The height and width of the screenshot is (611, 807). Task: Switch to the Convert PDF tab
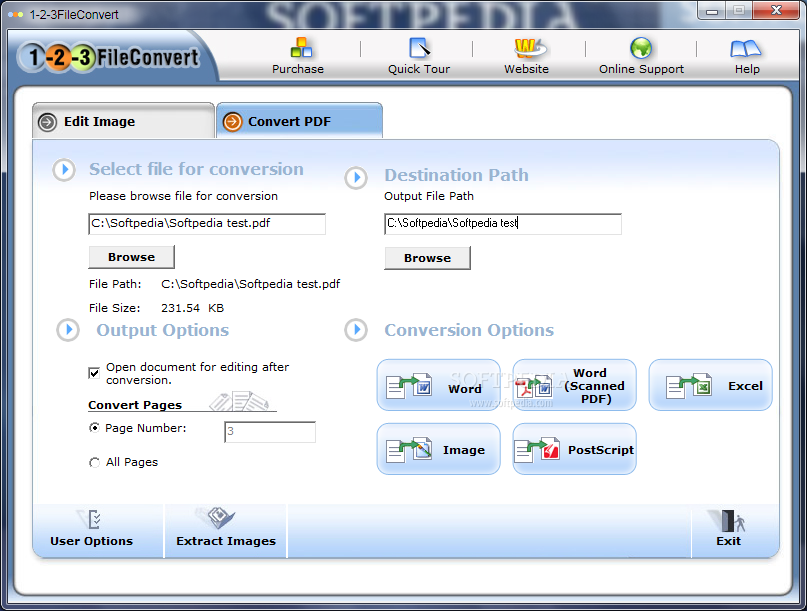tap(300, 121)
